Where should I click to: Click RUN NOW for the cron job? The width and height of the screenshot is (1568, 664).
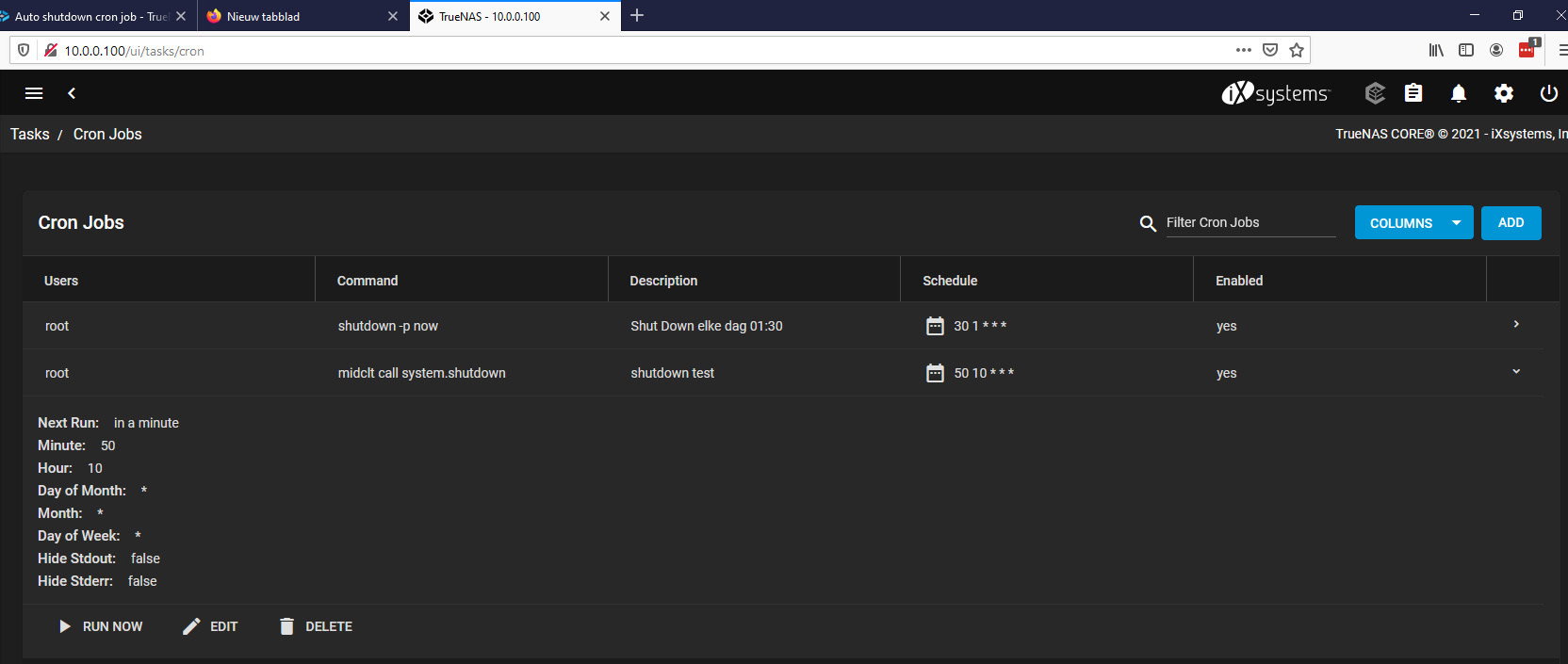[101, 626]
